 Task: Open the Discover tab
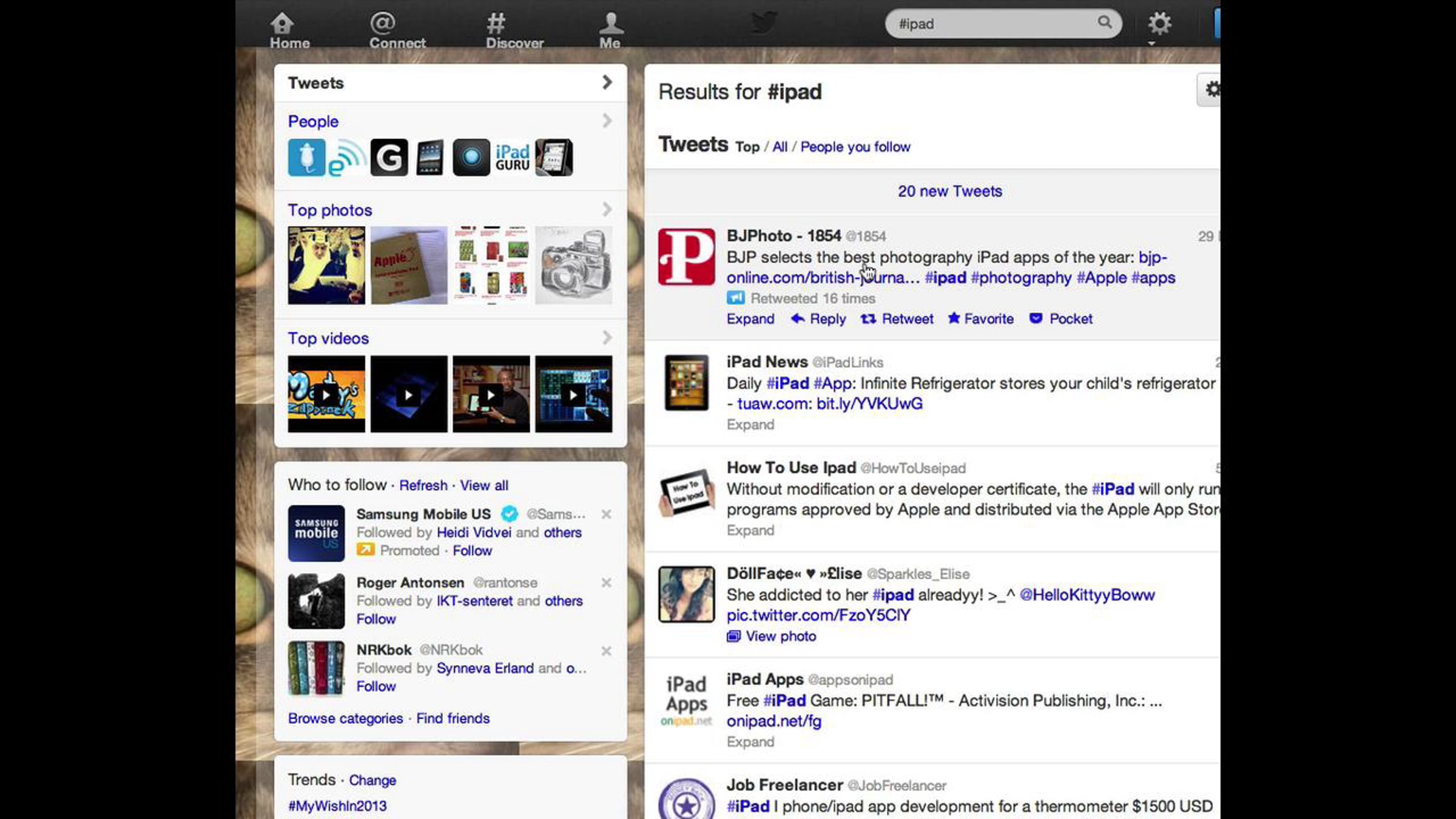514,30
